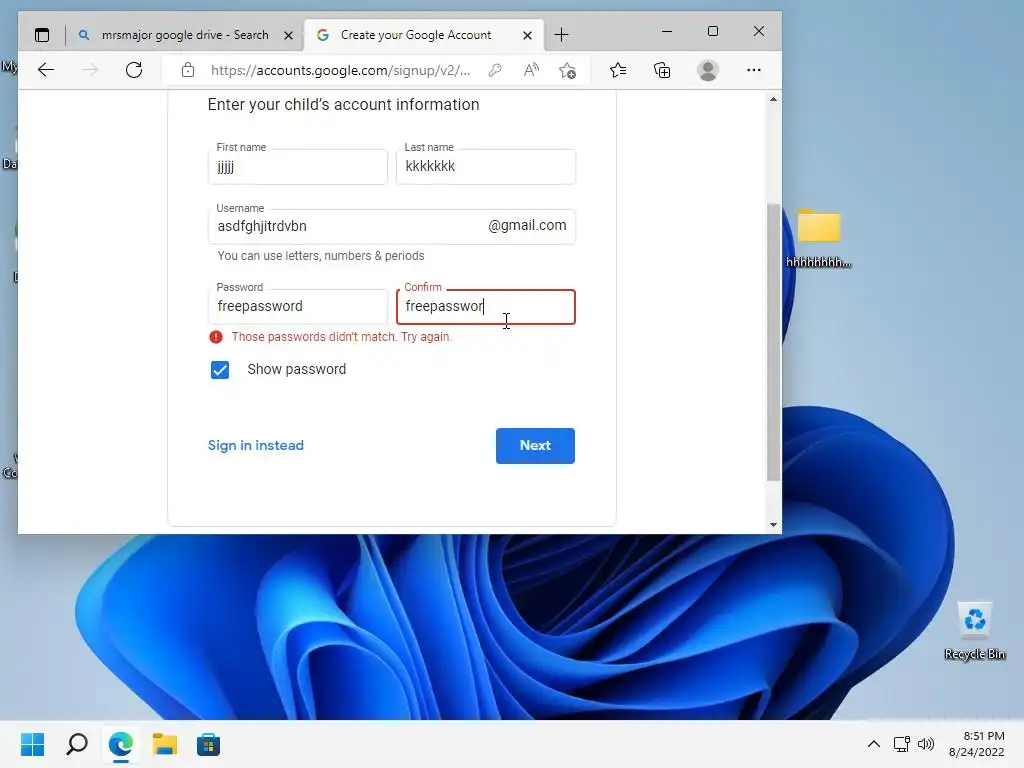Click the passwords didn't match error icon
This screenshot has width=1024, height=768.
point(216,337)
